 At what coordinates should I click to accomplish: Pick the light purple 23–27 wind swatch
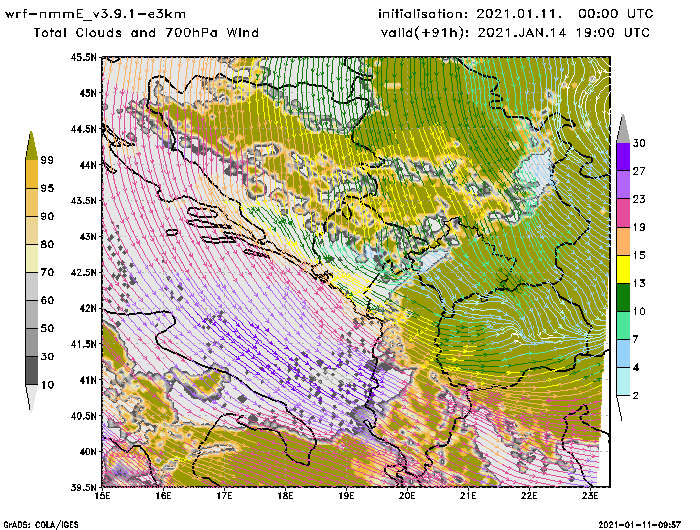click(623, 184)
